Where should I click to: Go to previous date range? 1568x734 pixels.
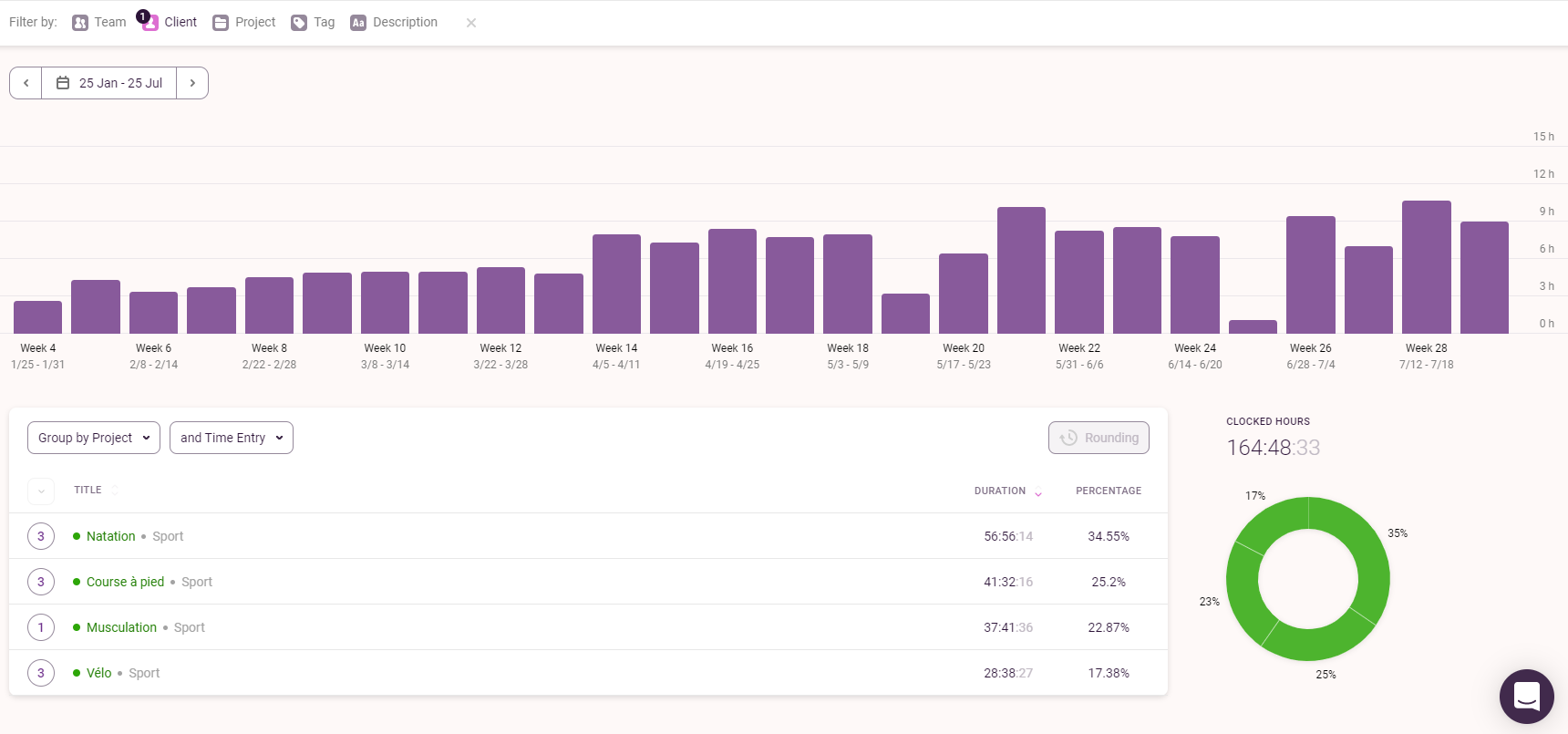pos(26,83)
